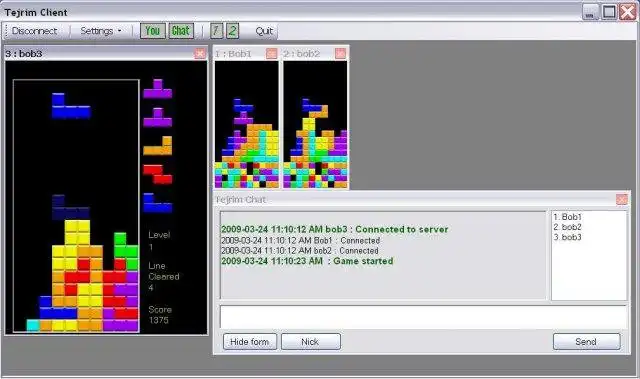
Task: Select 2. bob2 in the player list
Action: pyautogui.click(x=567, y=227)
